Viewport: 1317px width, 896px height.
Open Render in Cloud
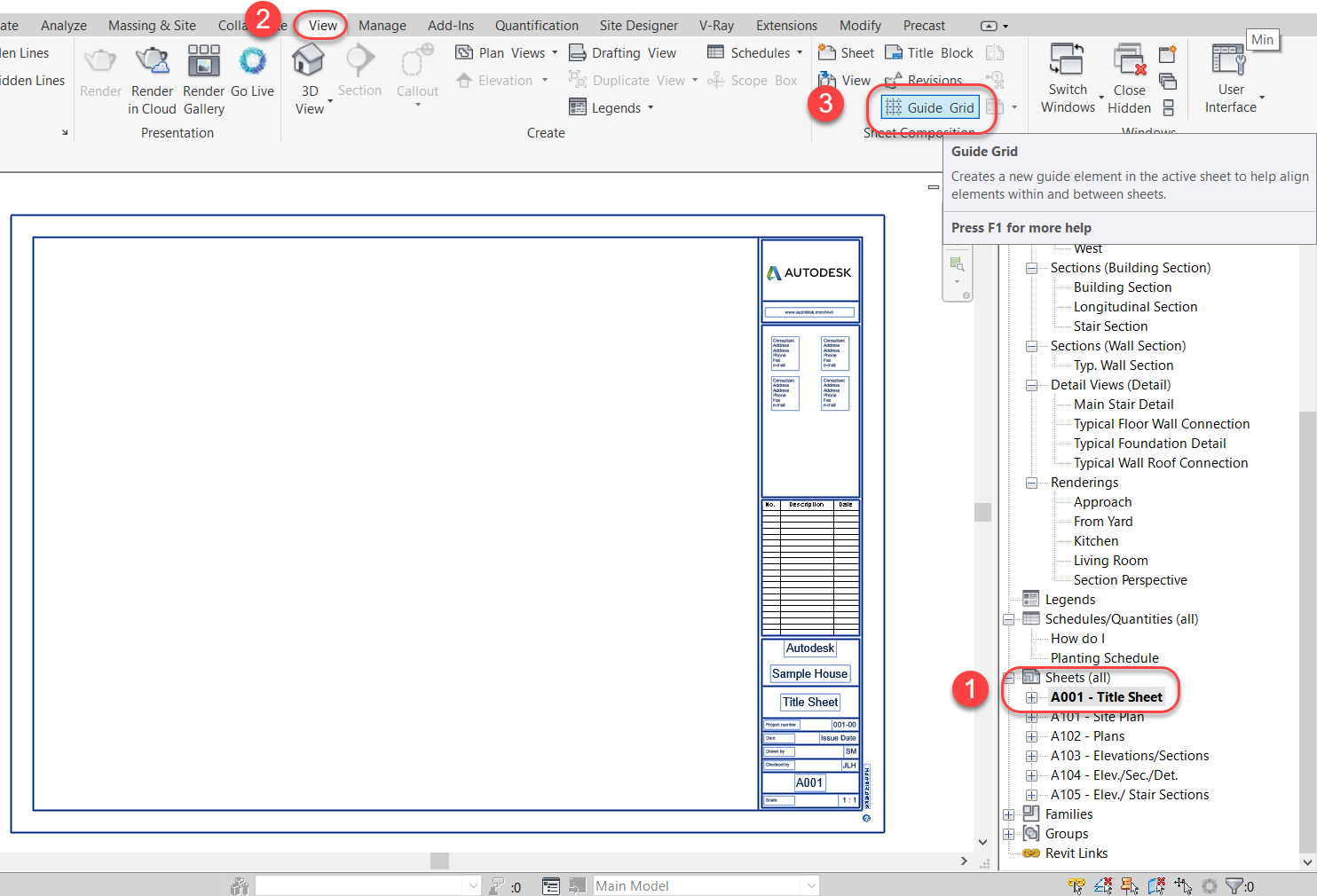(152, 78)
